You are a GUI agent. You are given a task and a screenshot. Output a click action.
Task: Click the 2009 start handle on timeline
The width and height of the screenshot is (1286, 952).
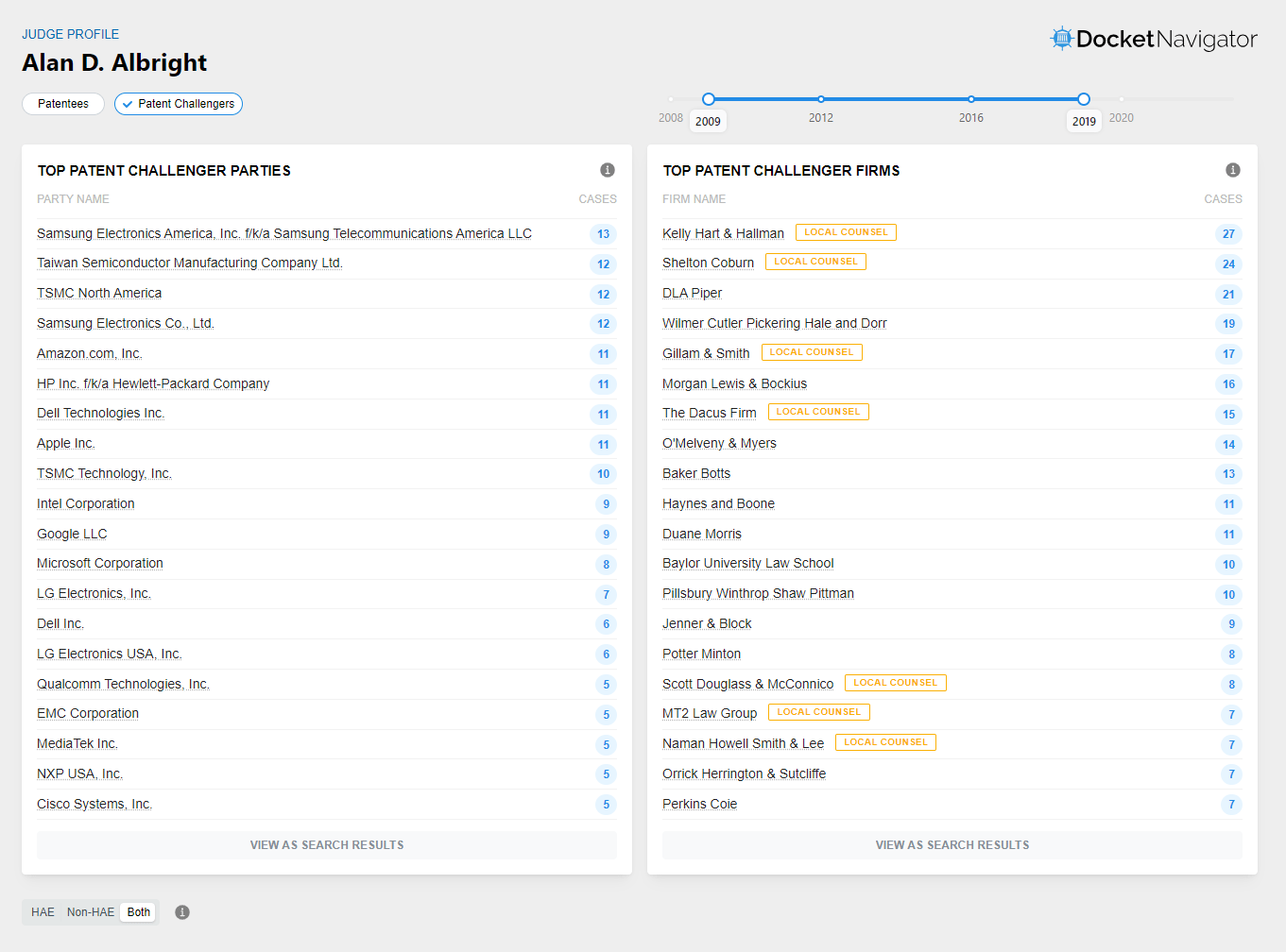pos(709,99)
